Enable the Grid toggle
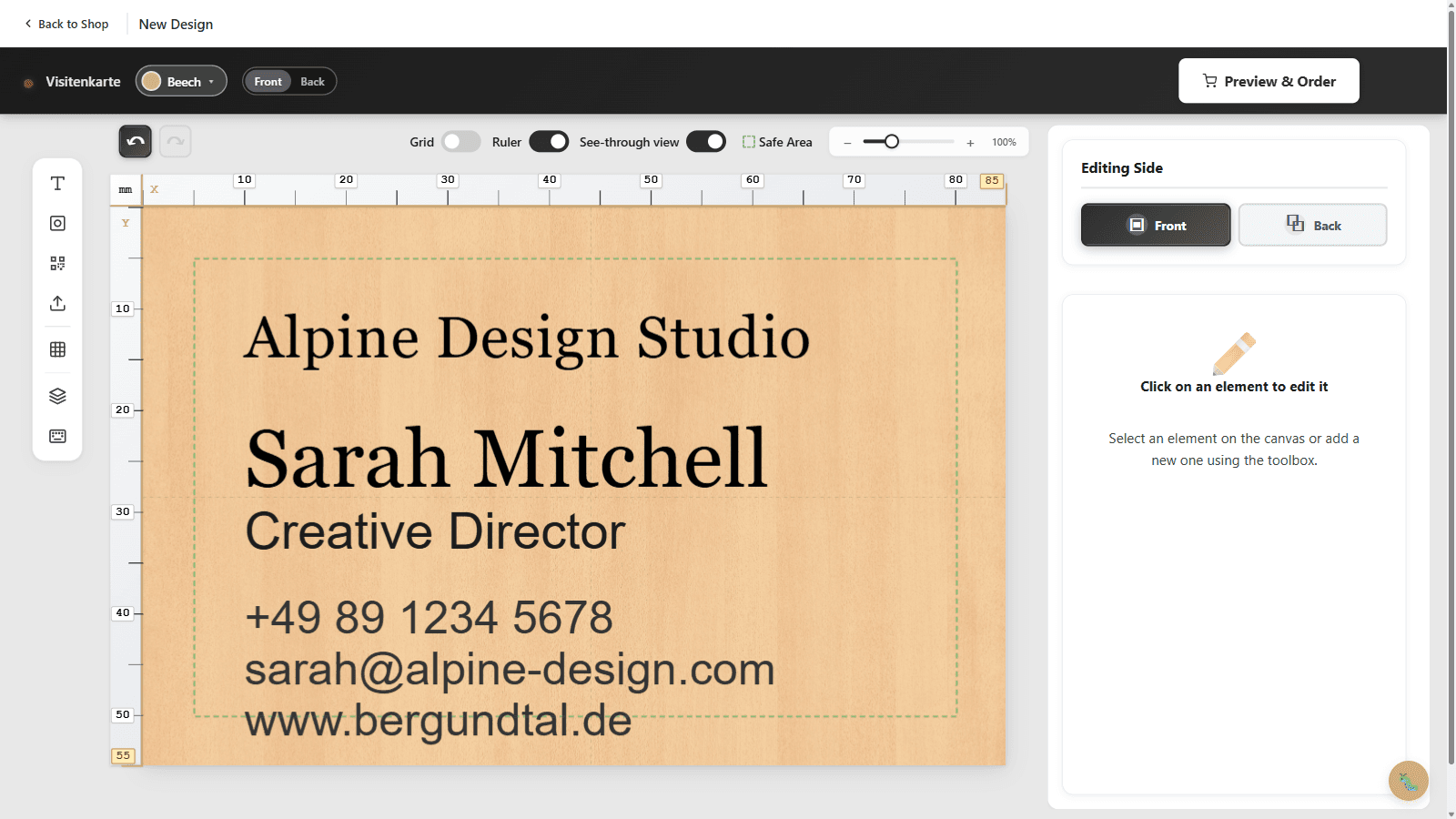Viewport: 1456px width, 819px height. 460,141
